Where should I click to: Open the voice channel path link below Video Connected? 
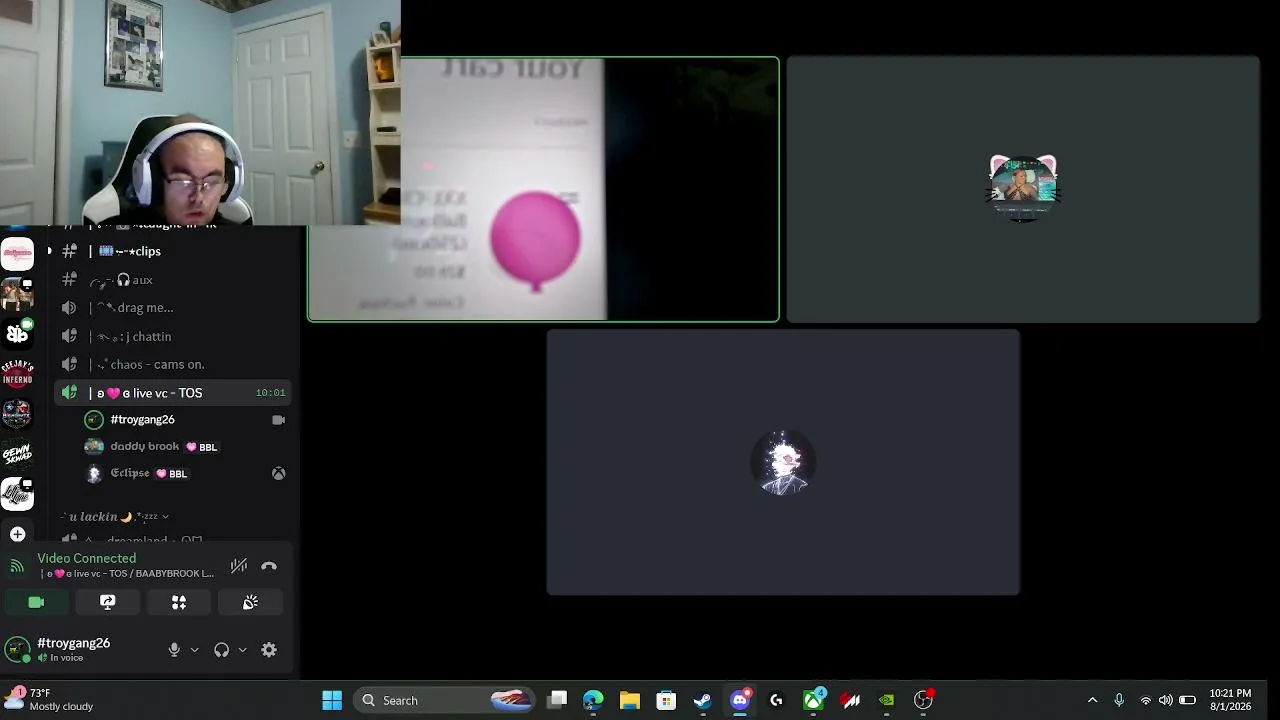pyautogui.click(x=126, y=574)
